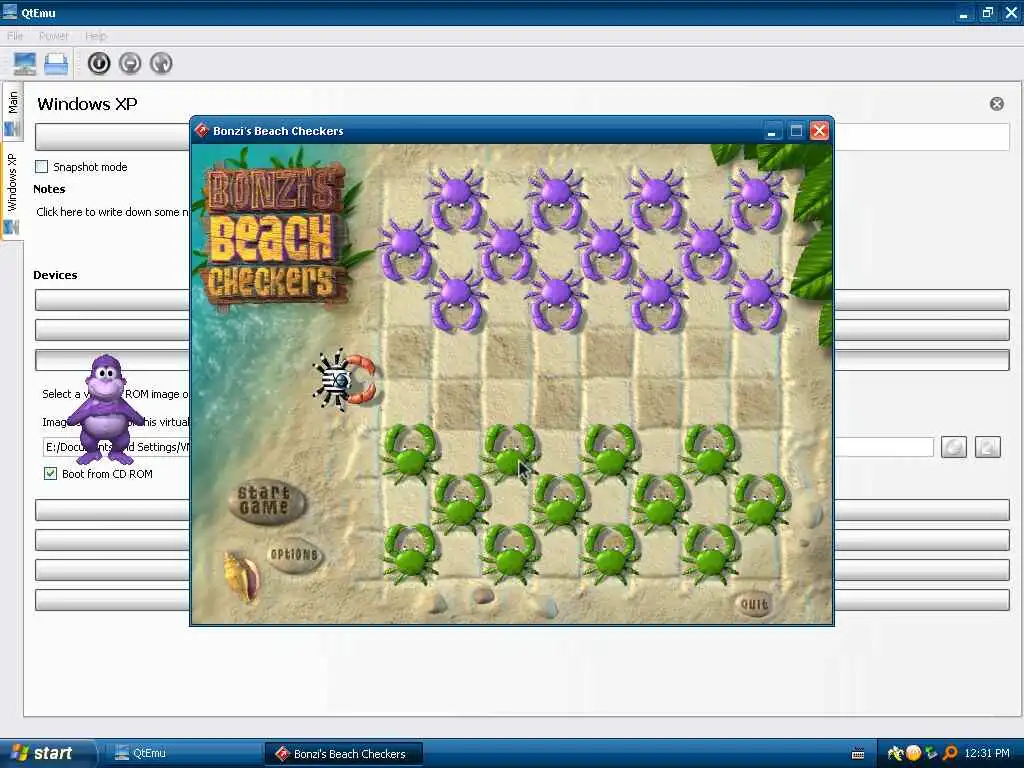Expand the second collapsed bar under Devices
Image resolution: width=1024 pixels, height=768 pixels.
522,330
